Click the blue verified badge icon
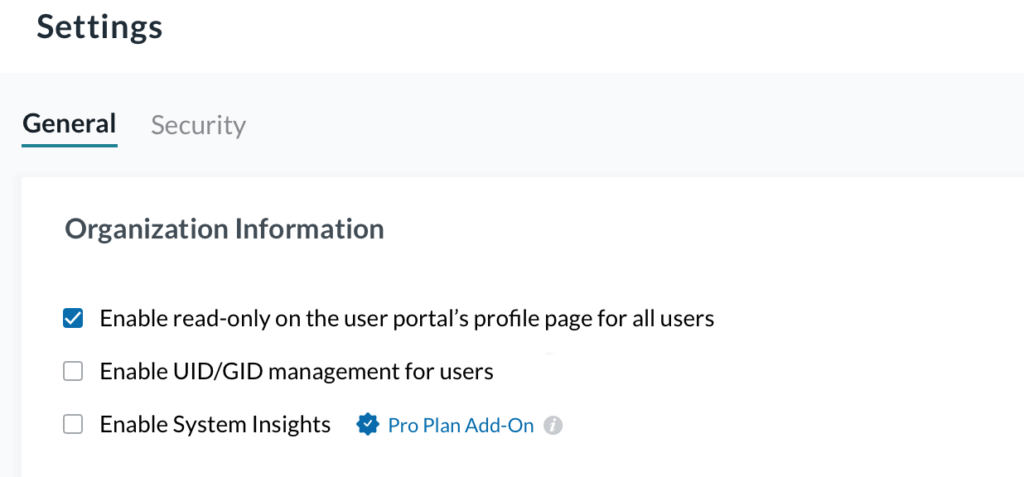 (x=368, y=425)
